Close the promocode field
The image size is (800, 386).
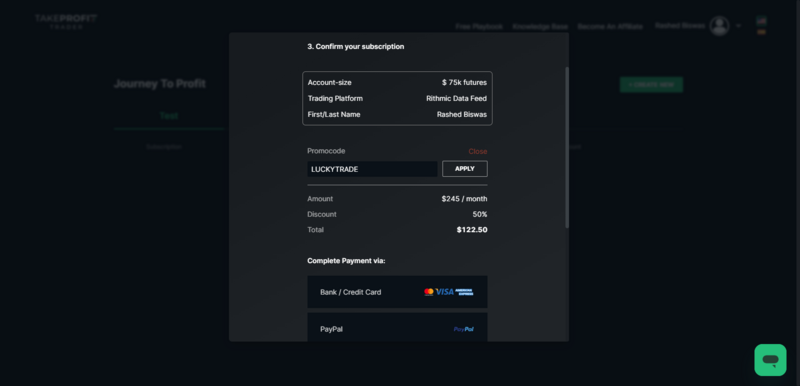[478, 151]
